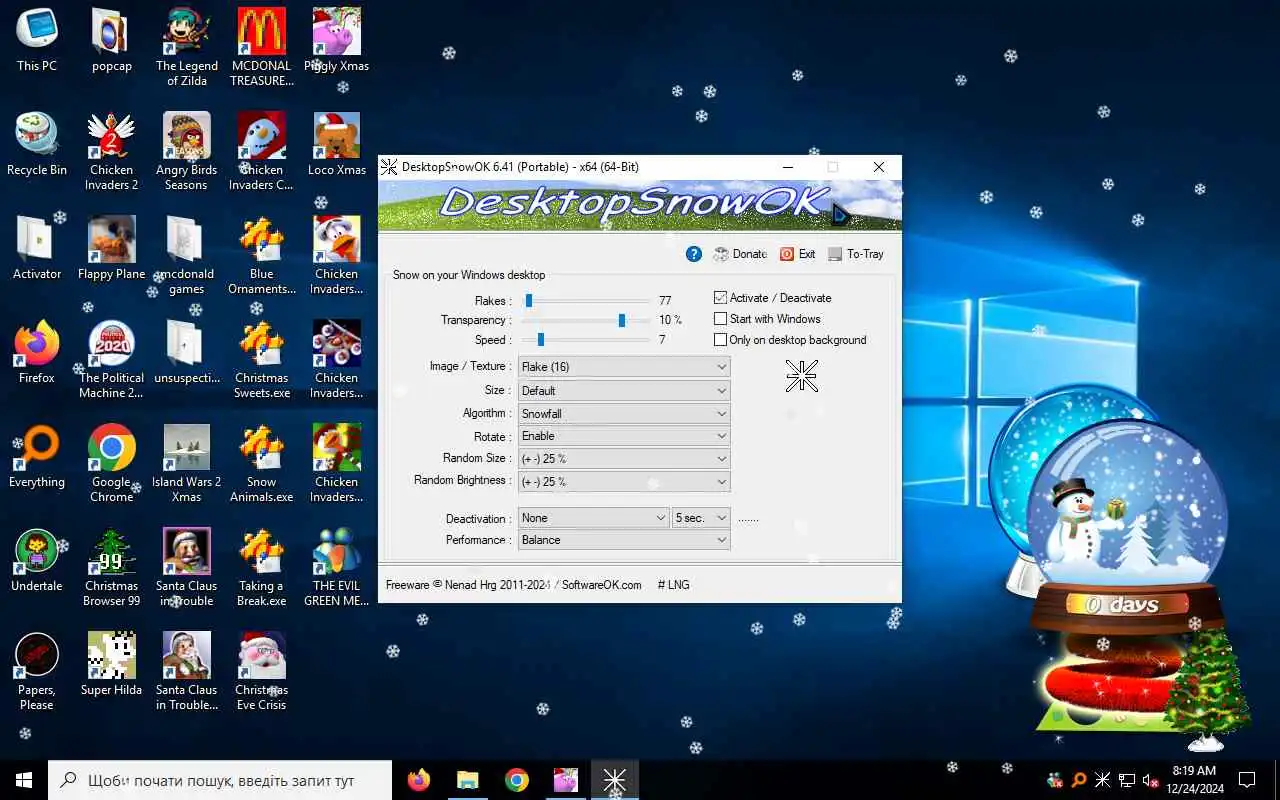Select THE EVIL GREEN ME icon
The height and width of the screenshot is (800, 1280).
[337, 567]
